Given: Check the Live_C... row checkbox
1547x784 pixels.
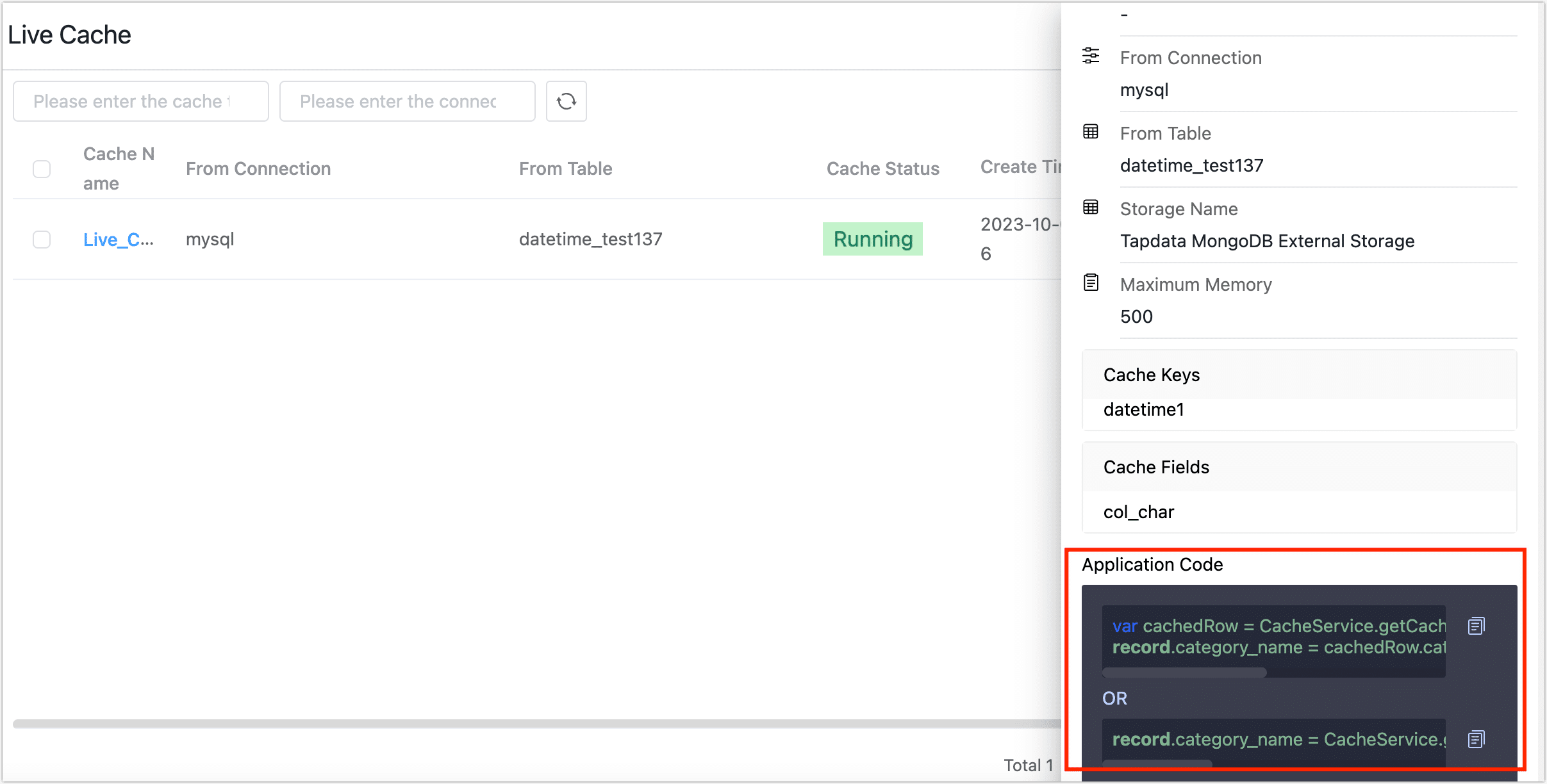Looking at the screenshot, I should click(x=42, y=240).
